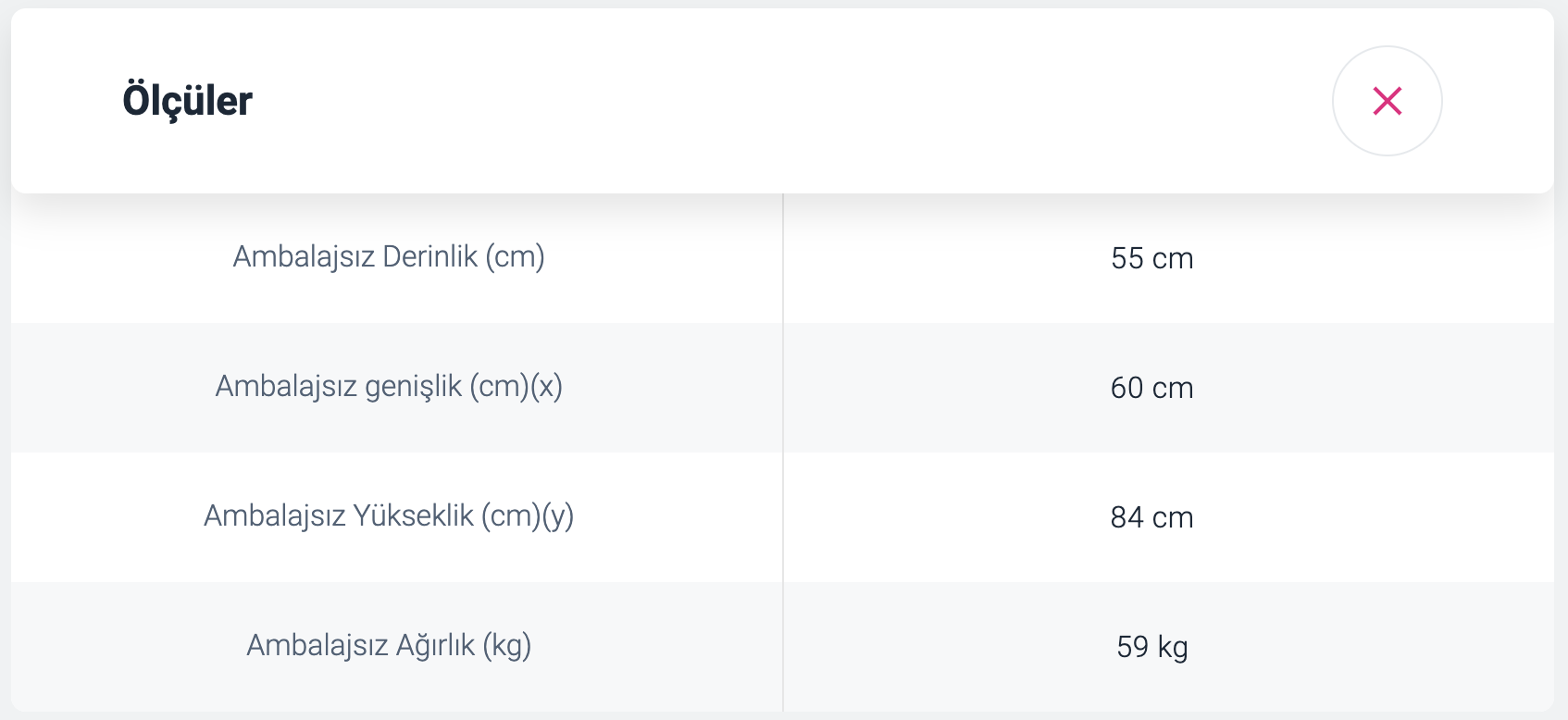Close the Ölçüler panel with X icon
The height and width of the screenshot is (720, 1568).
[1387, 101]
